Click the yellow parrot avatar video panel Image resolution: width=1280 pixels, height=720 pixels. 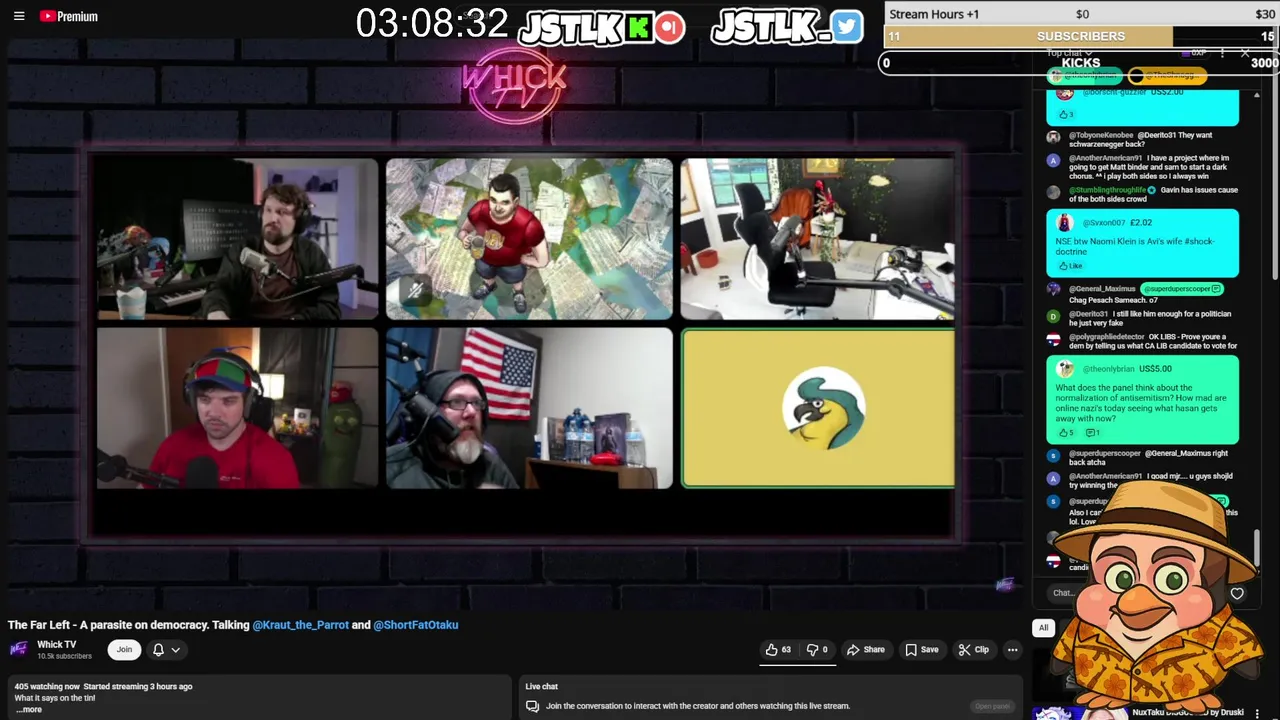tap(818, 409)
